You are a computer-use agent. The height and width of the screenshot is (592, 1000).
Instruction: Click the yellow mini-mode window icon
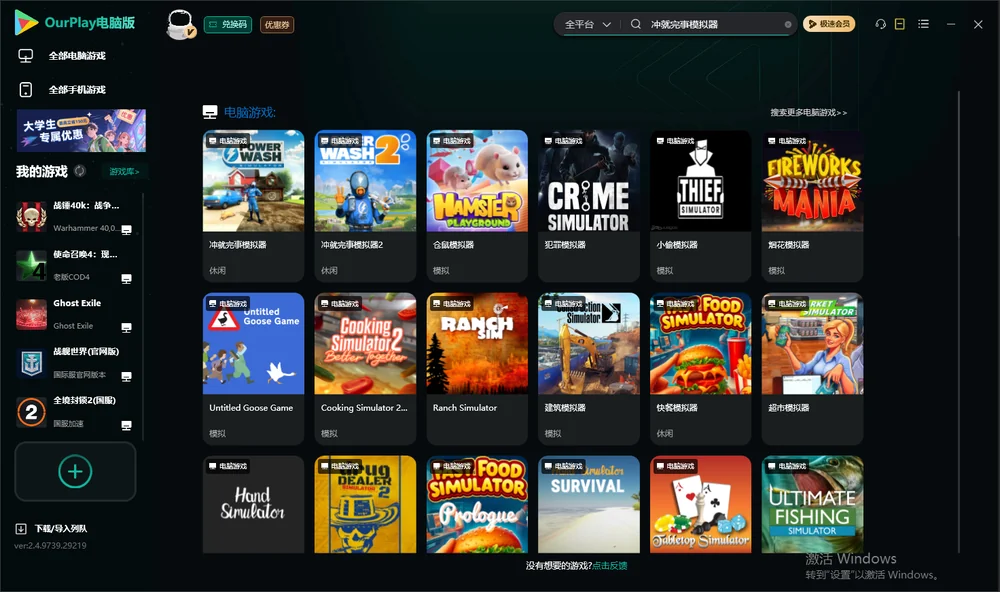(900, 24)
